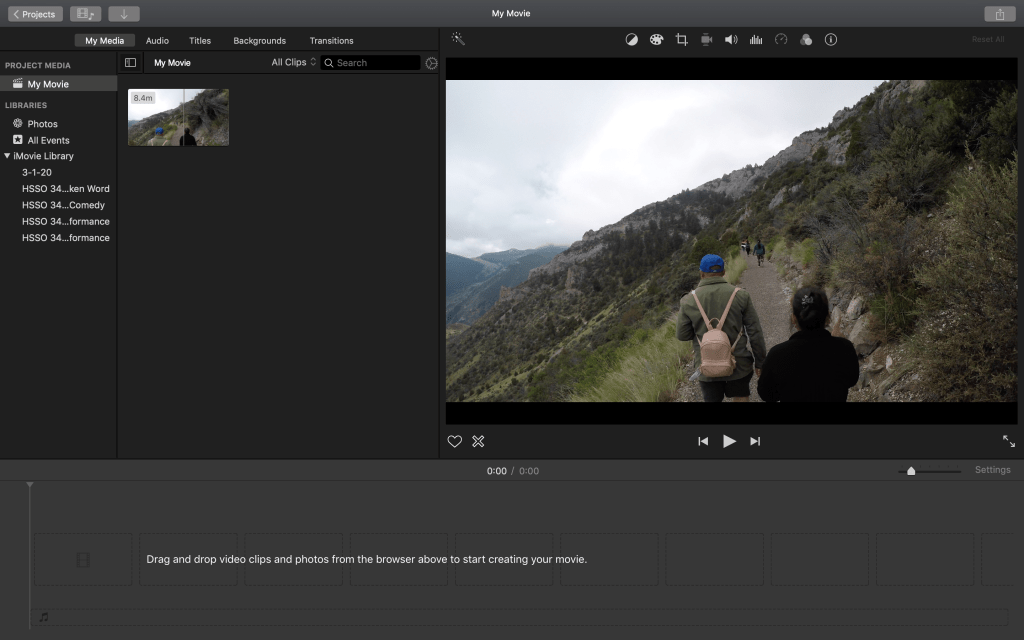Switch to the Transitions tab
Viewport: 1024px width, 640px height.
[331, 41]
